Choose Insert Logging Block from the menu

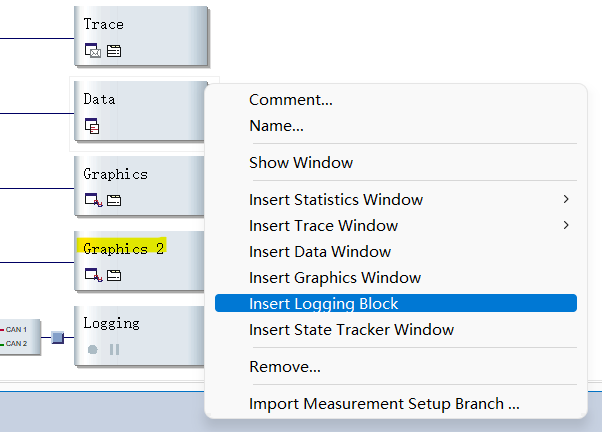(x=324, y=304)
